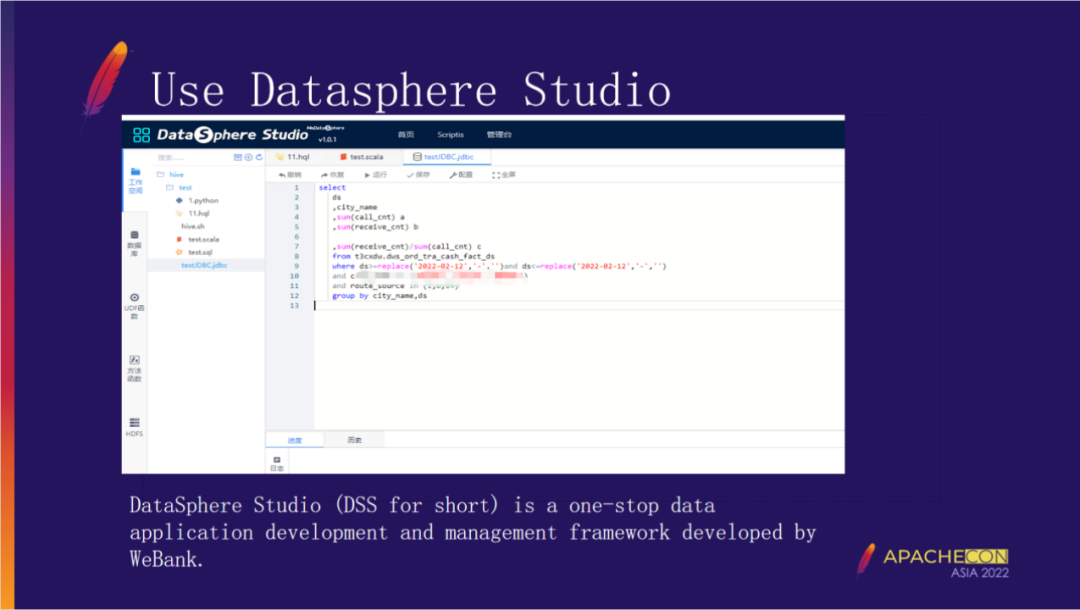
Task: Switch to the 历史 history tab
Action: (355, 440)
